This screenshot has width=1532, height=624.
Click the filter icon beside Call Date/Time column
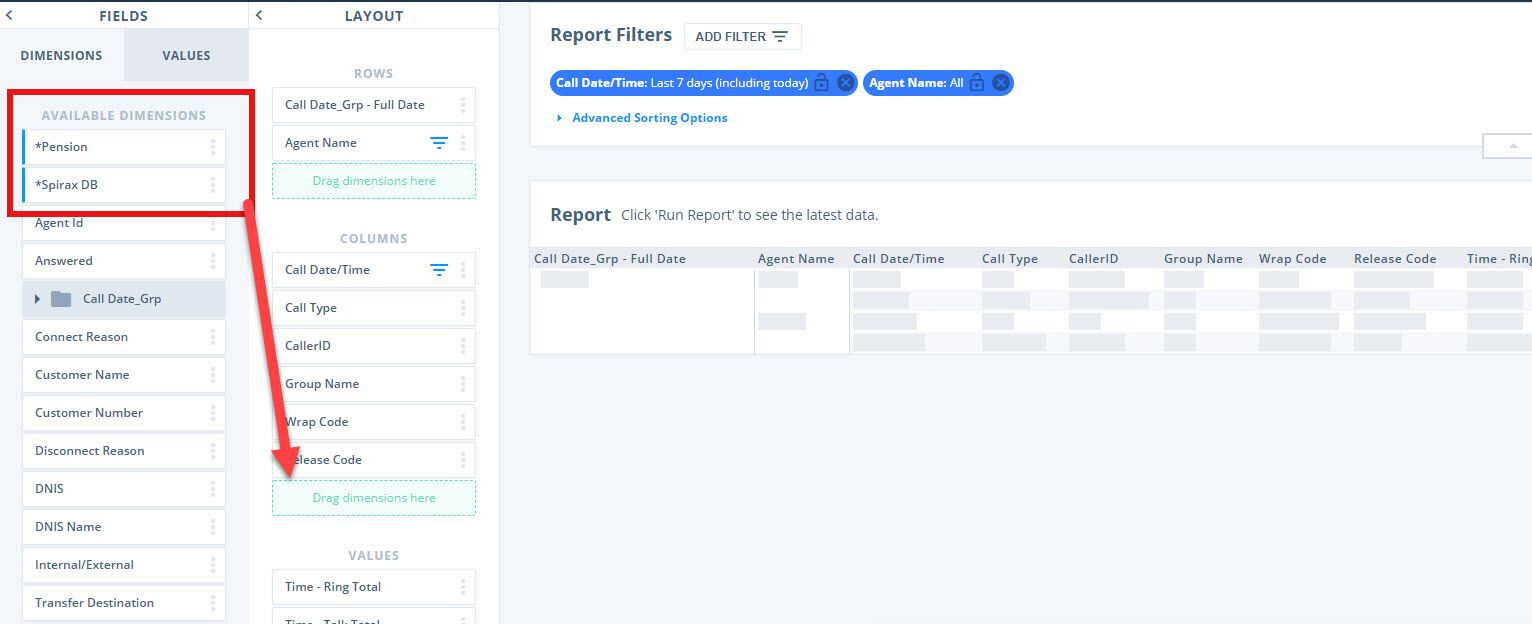point(438,269)
